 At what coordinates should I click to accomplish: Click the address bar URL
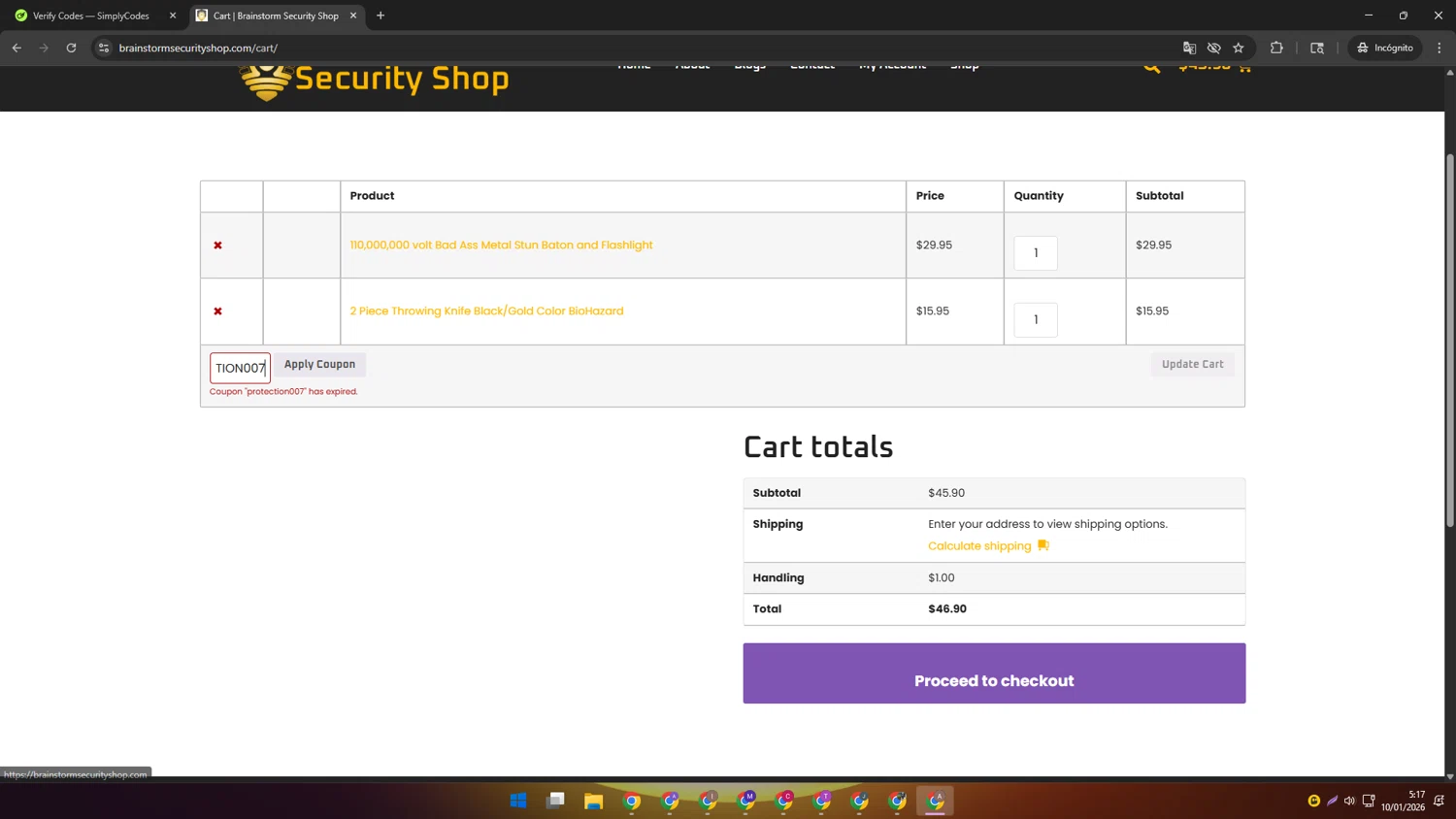[198, 48]
